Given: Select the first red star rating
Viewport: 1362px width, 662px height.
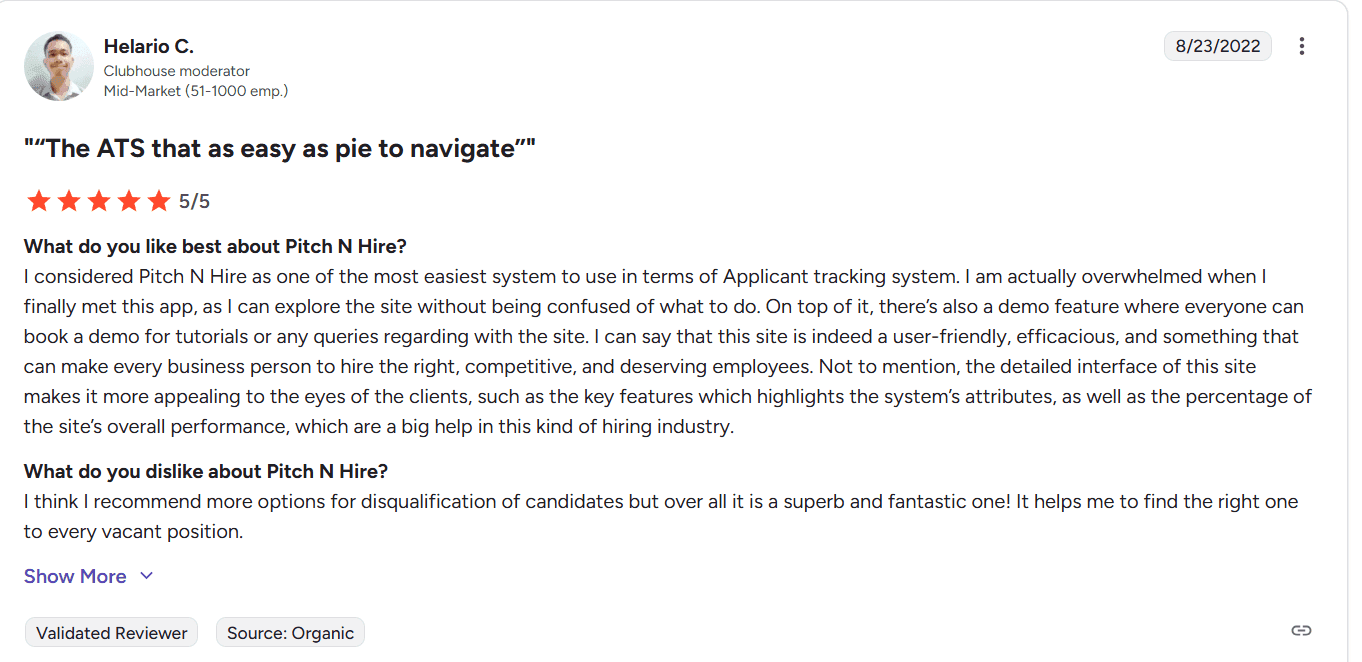Looking at the screenshot, I should tap(39, 200).
